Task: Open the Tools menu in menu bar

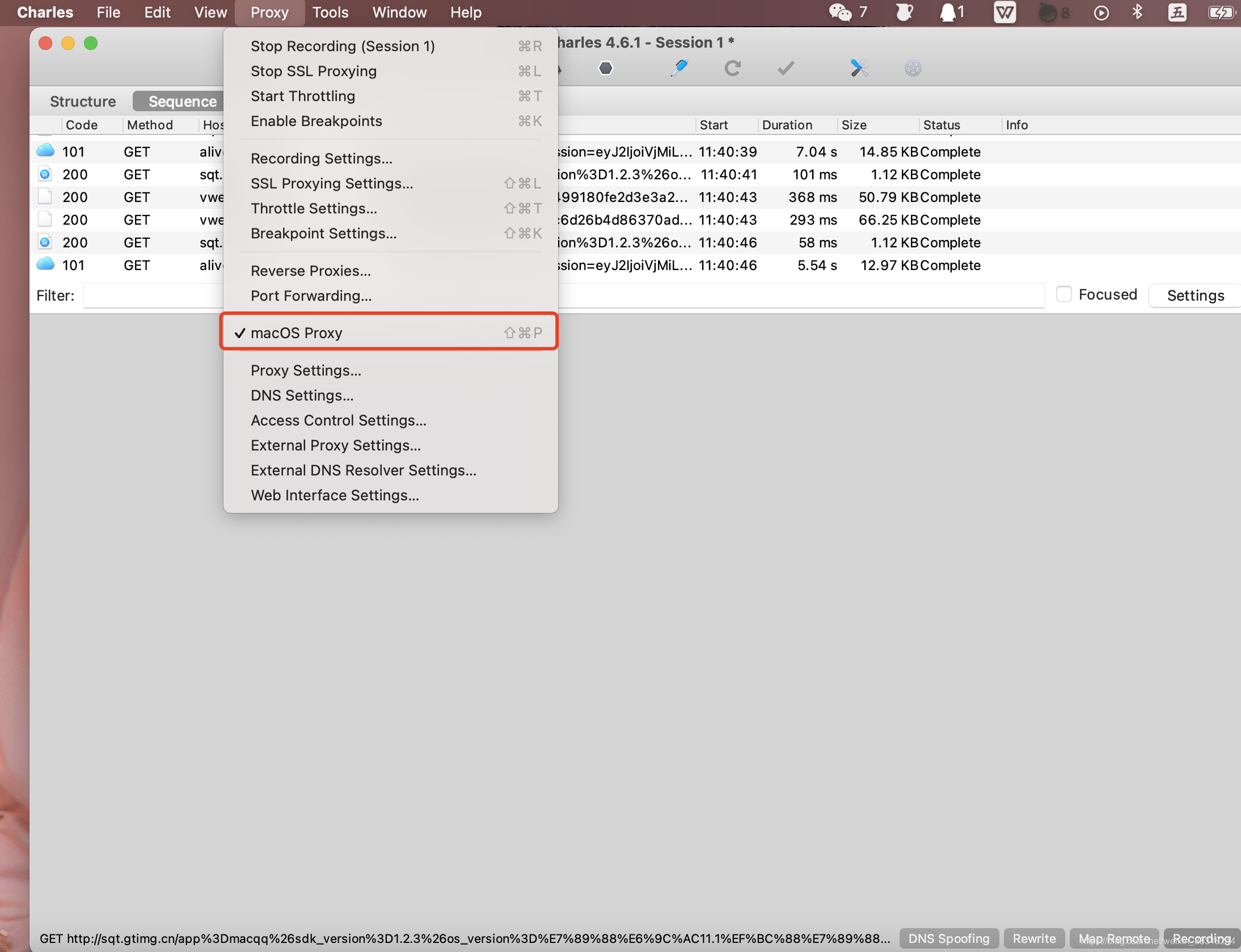Action: coord(330,12)
